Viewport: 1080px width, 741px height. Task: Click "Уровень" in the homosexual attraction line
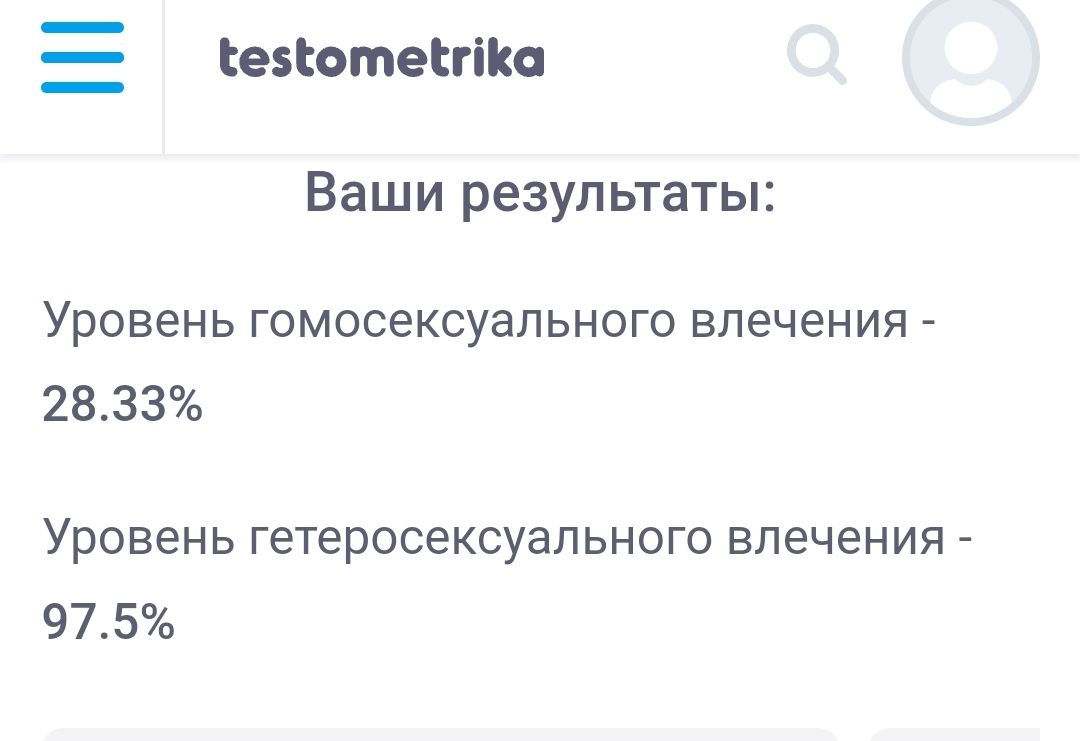coord(139,323)
